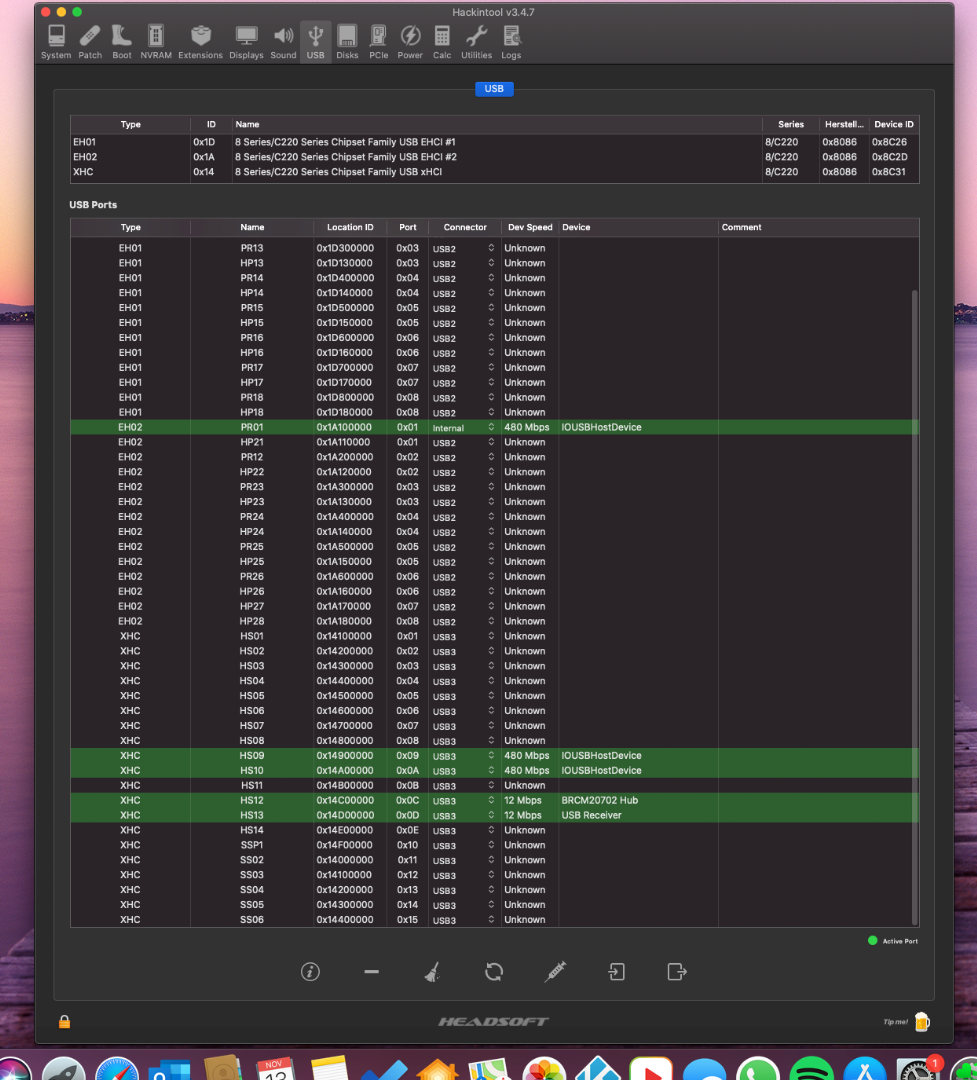Open the PCIe toolbar section
Viewport: 977px width, 1080px height.
pyautogui.click(x=378, y=42)
